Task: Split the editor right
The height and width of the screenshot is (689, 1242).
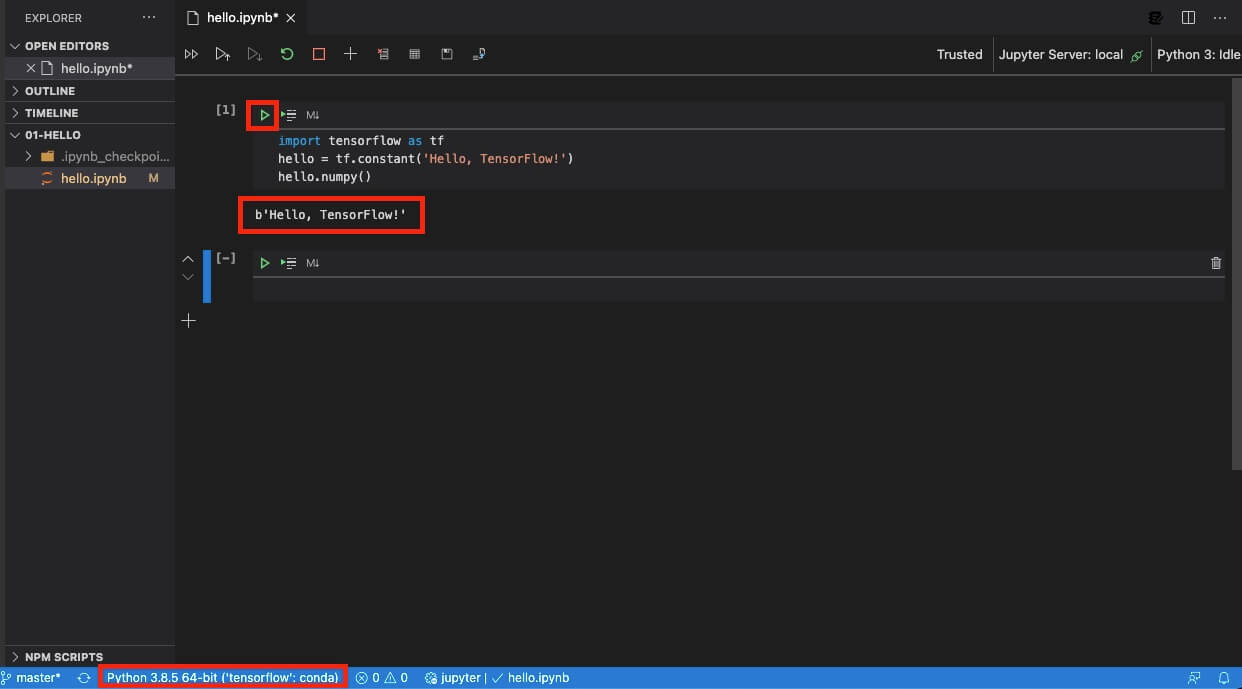Action: pos(1188,17)
